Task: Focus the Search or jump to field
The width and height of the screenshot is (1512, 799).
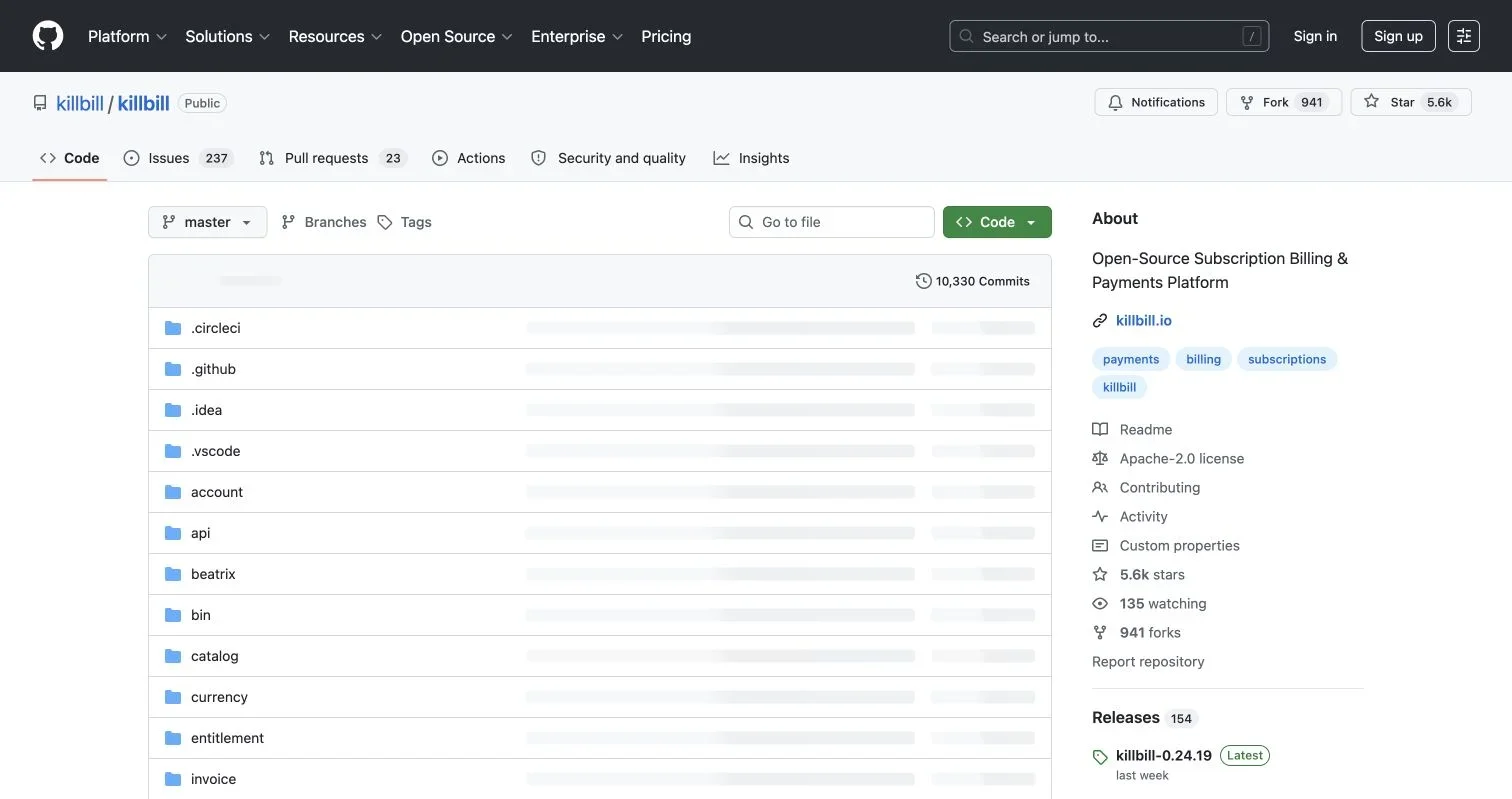Action: (x=1109, y=36)
